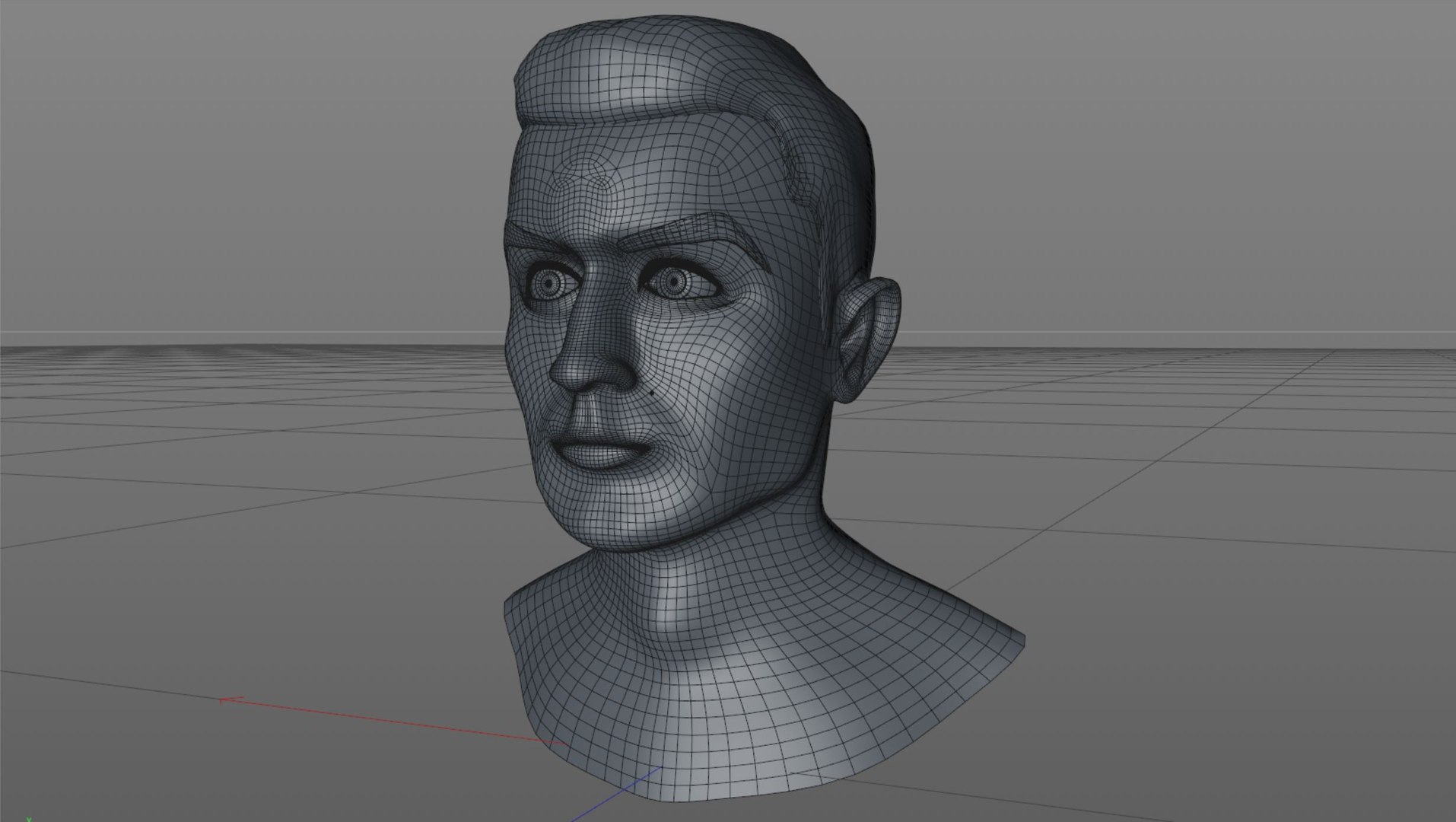Pick the model's lips in the viewport
The width and height of the screenshot is (1456, 822).
(602, 453)
